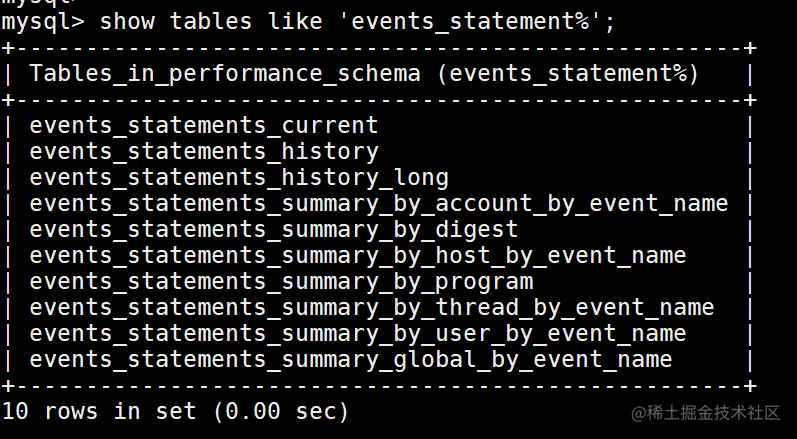Select the events_statements_history row text
The height and width of the screenshot is (439, 797).
click(204, 151)
